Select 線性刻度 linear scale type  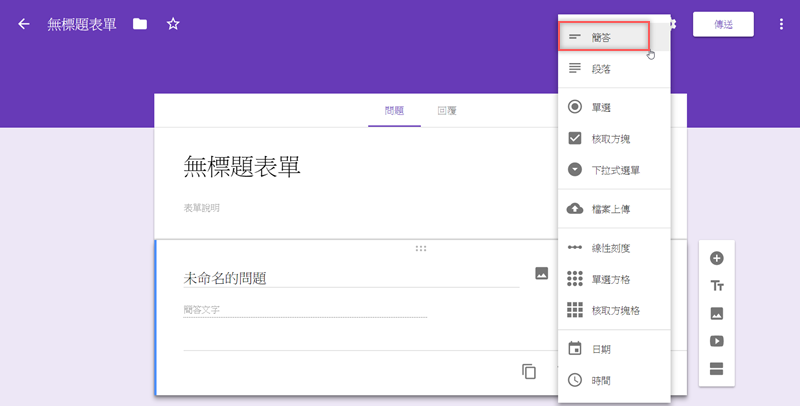610,247
